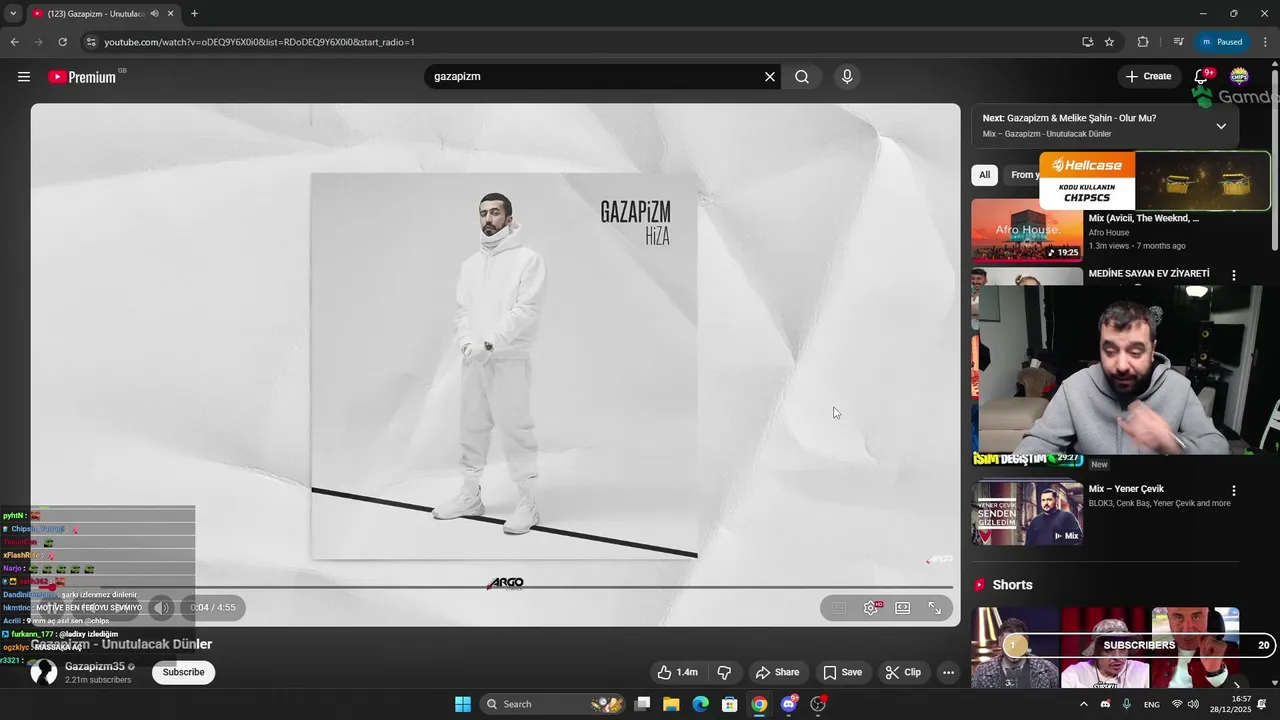Open the MEDİNE SAYAN EV ZİYARETİ title
Viewport: 1280px width, 720px height.
coord(1149,274)
